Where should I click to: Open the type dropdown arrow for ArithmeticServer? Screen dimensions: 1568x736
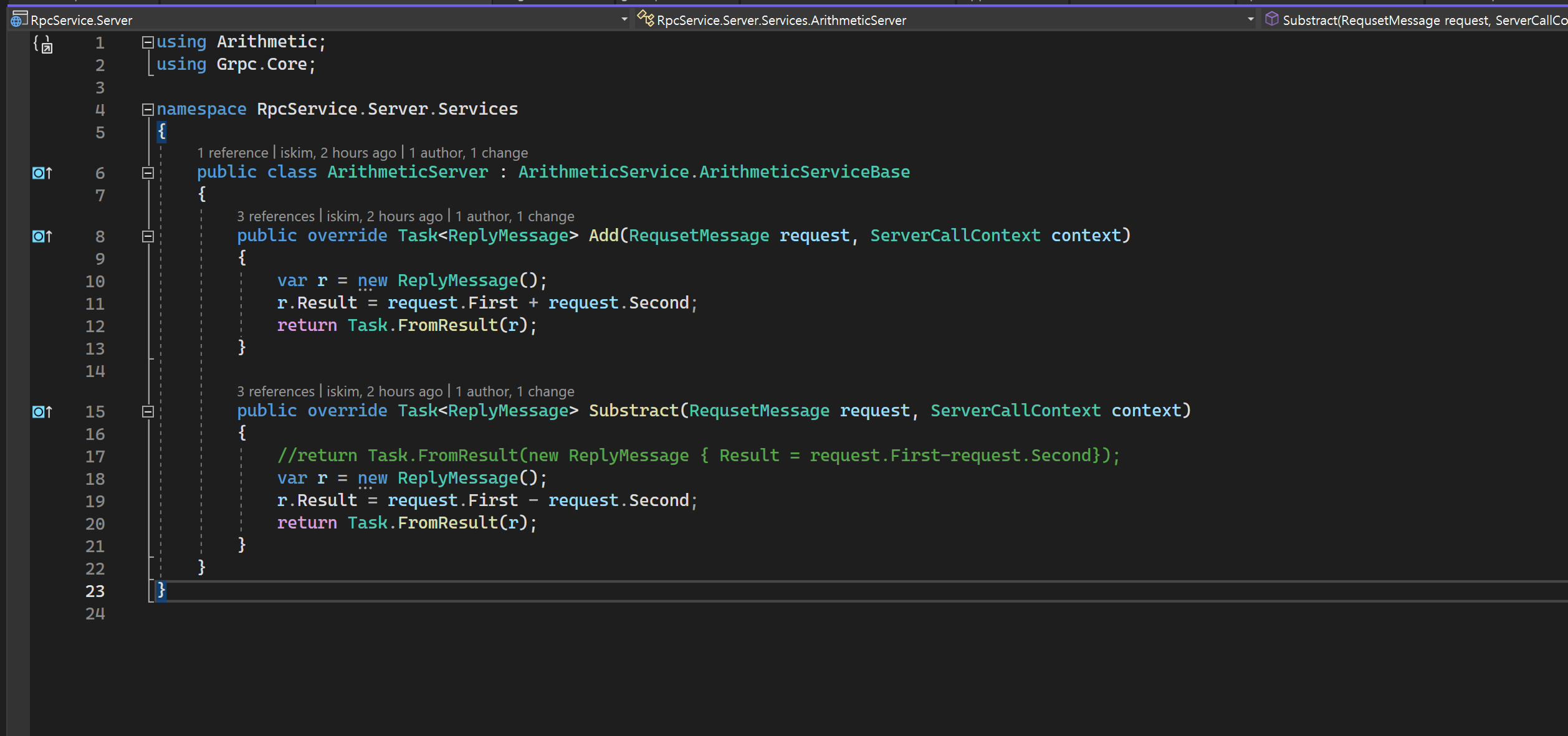coord(1250,20)
